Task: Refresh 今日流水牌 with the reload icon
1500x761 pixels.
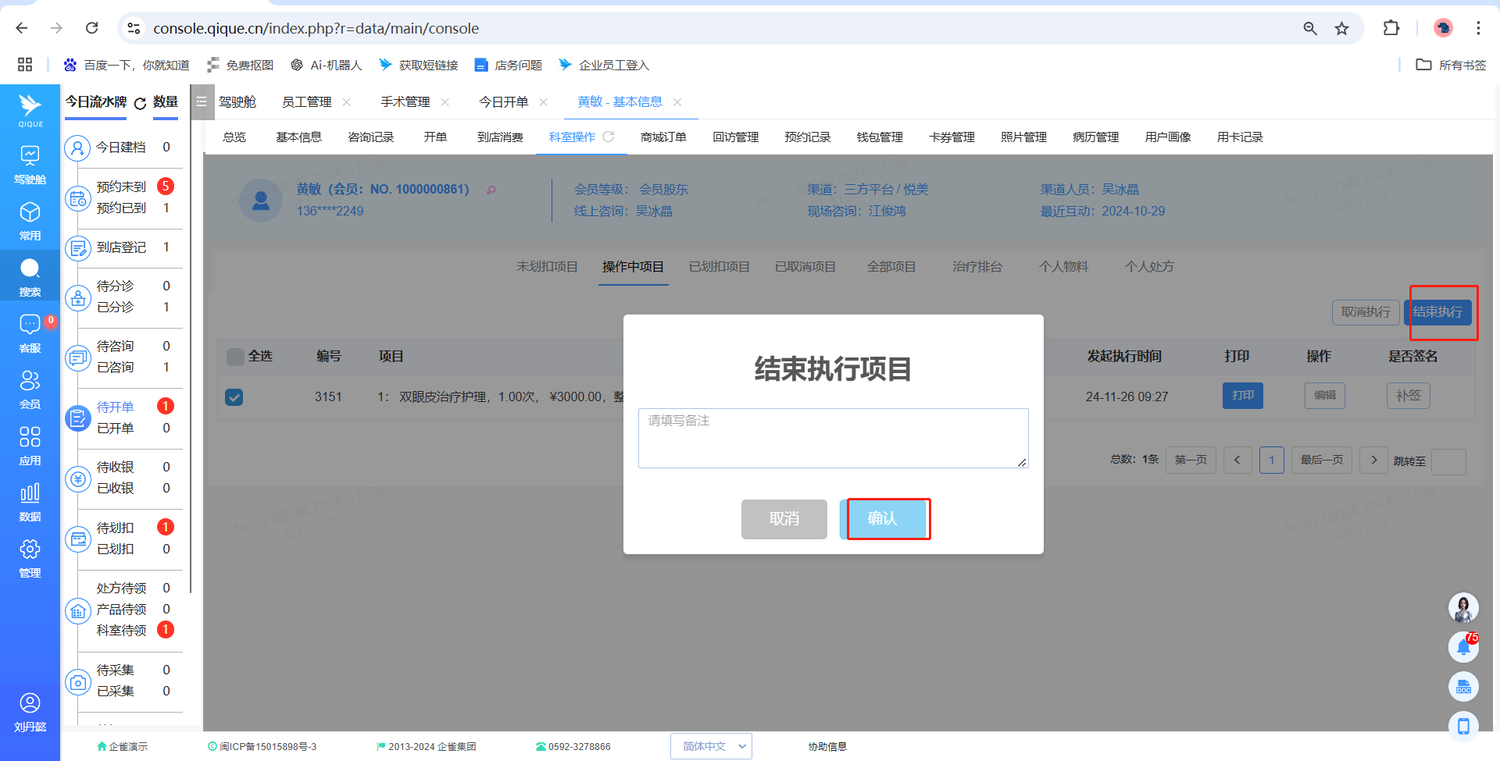Action: (x=140, y=103)
